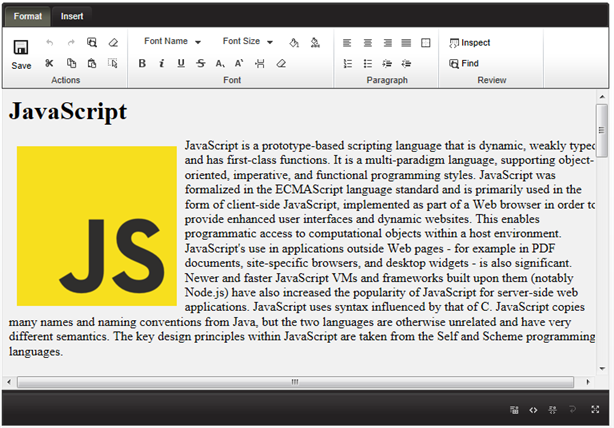Open the Font Size dropdown
Viewport: 614px width, 428px height.
[247, 41]
